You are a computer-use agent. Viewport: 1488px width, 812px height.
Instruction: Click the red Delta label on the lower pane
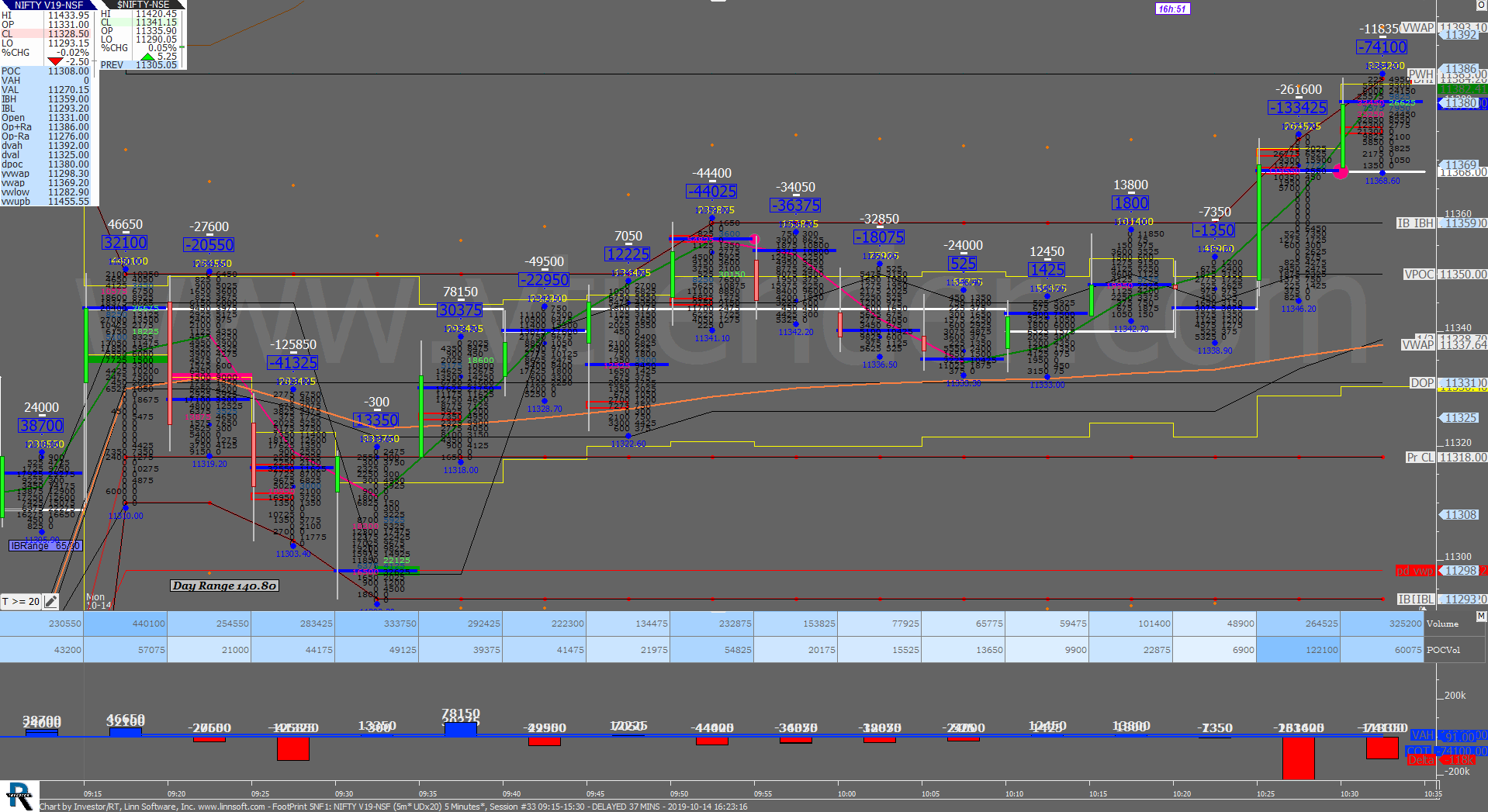pos(1421,761)
